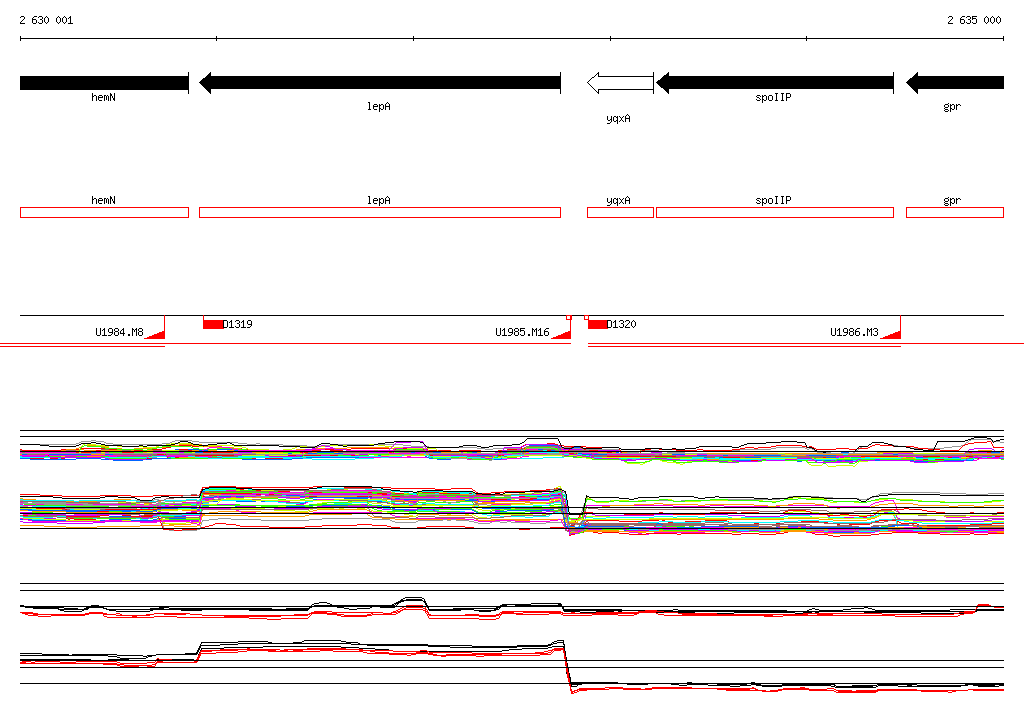Select the U1986.M3 red triangle marker
Screen dimensions: 1024x714
[891, 334]
